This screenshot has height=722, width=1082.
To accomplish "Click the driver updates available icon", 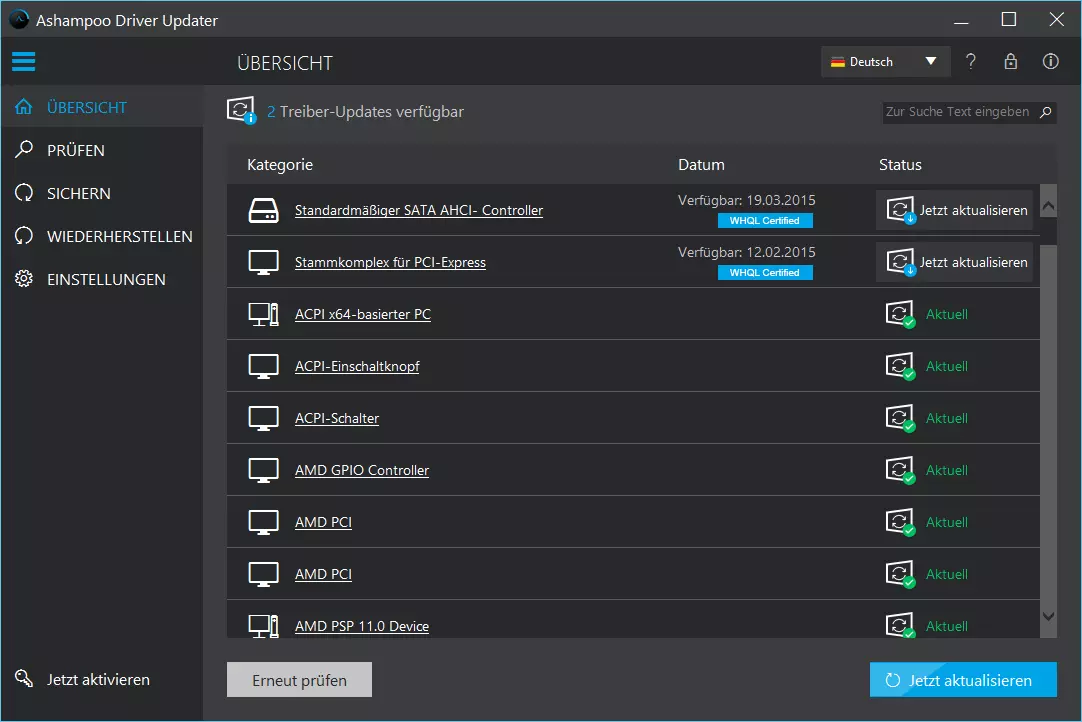I will [242, 110].
